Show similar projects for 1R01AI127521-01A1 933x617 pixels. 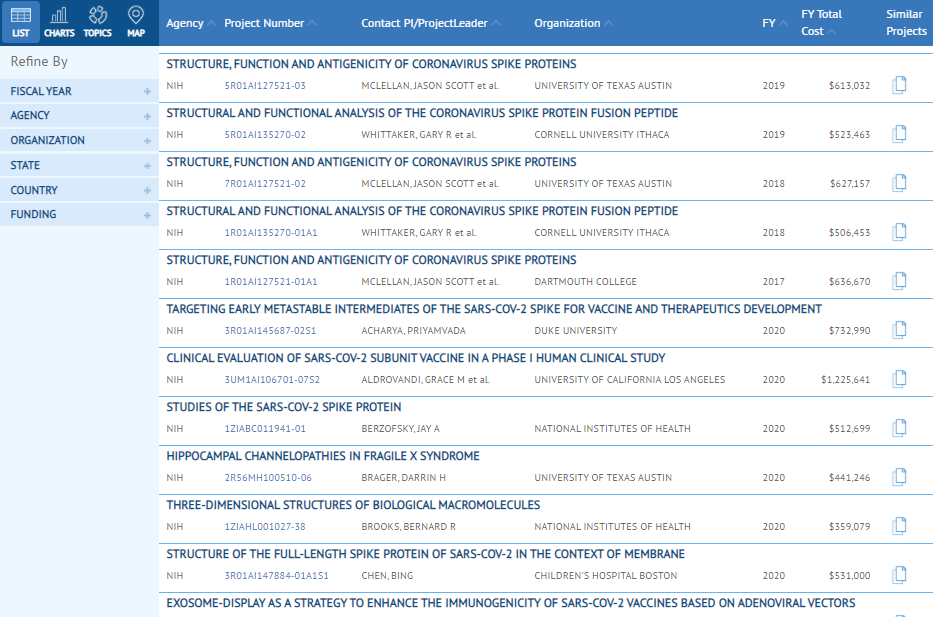[x=900, y=281]
